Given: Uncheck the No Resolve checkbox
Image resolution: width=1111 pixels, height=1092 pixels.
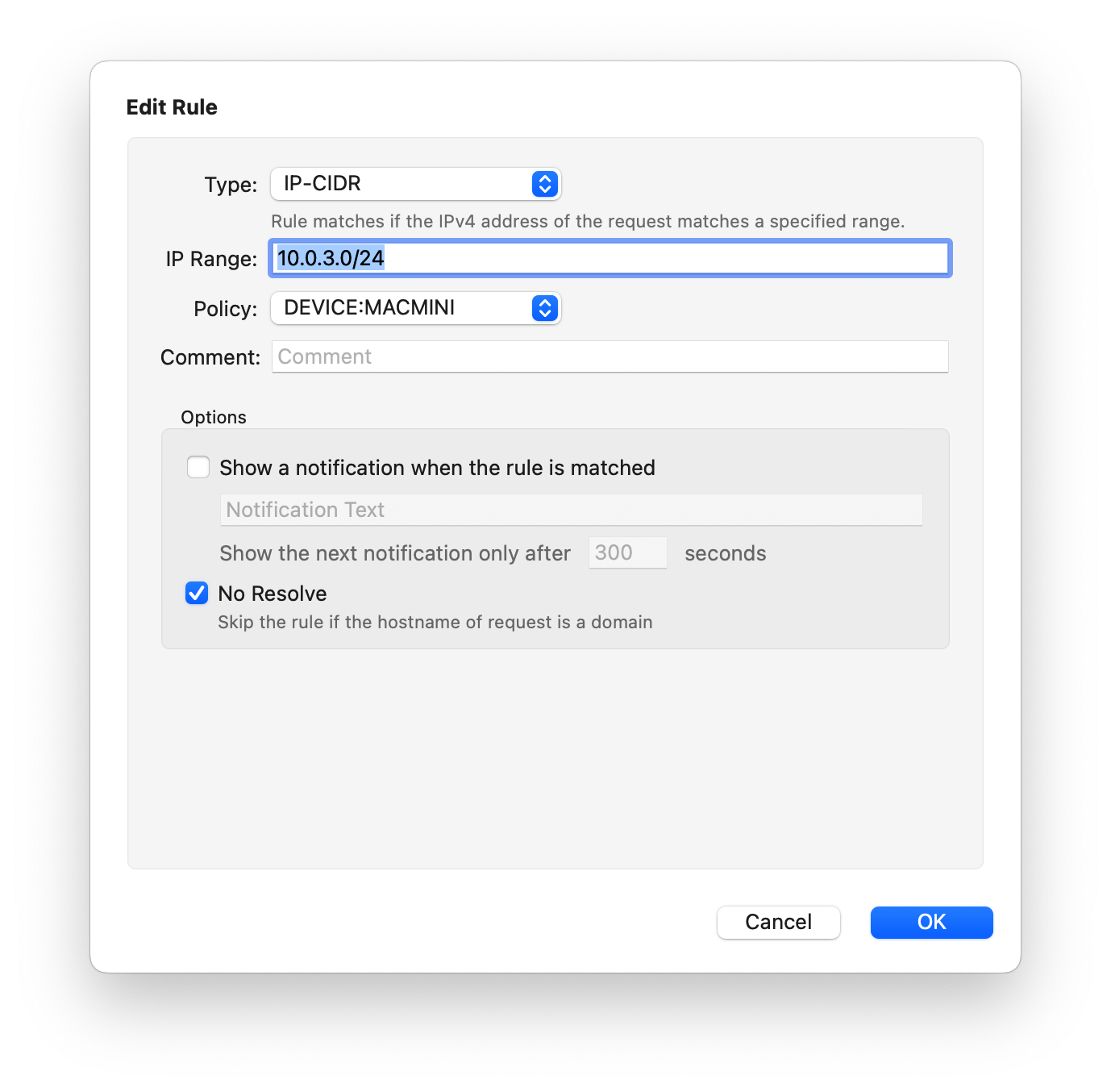Looking at the screenshot, I should click(197, 594).
